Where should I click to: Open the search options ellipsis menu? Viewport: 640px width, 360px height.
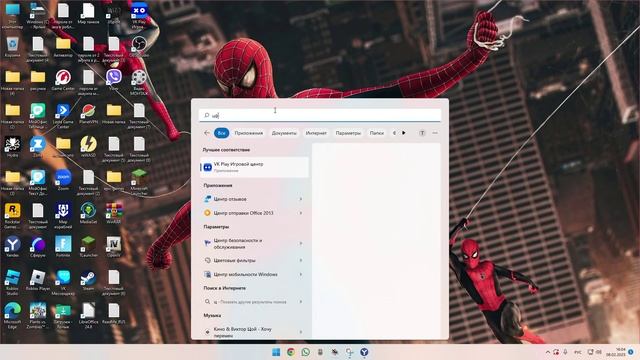[435, 133]
